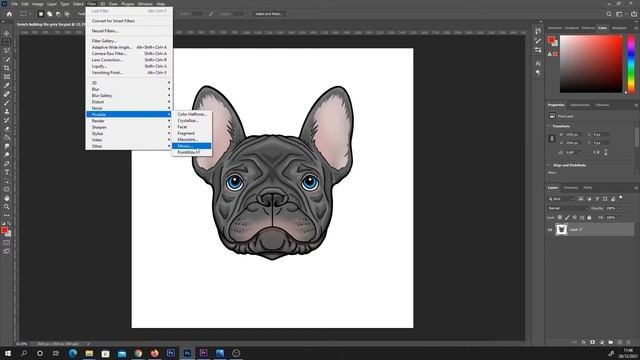
Task: Select the Clone Stamp tool
Action: [x=7, y=111]
